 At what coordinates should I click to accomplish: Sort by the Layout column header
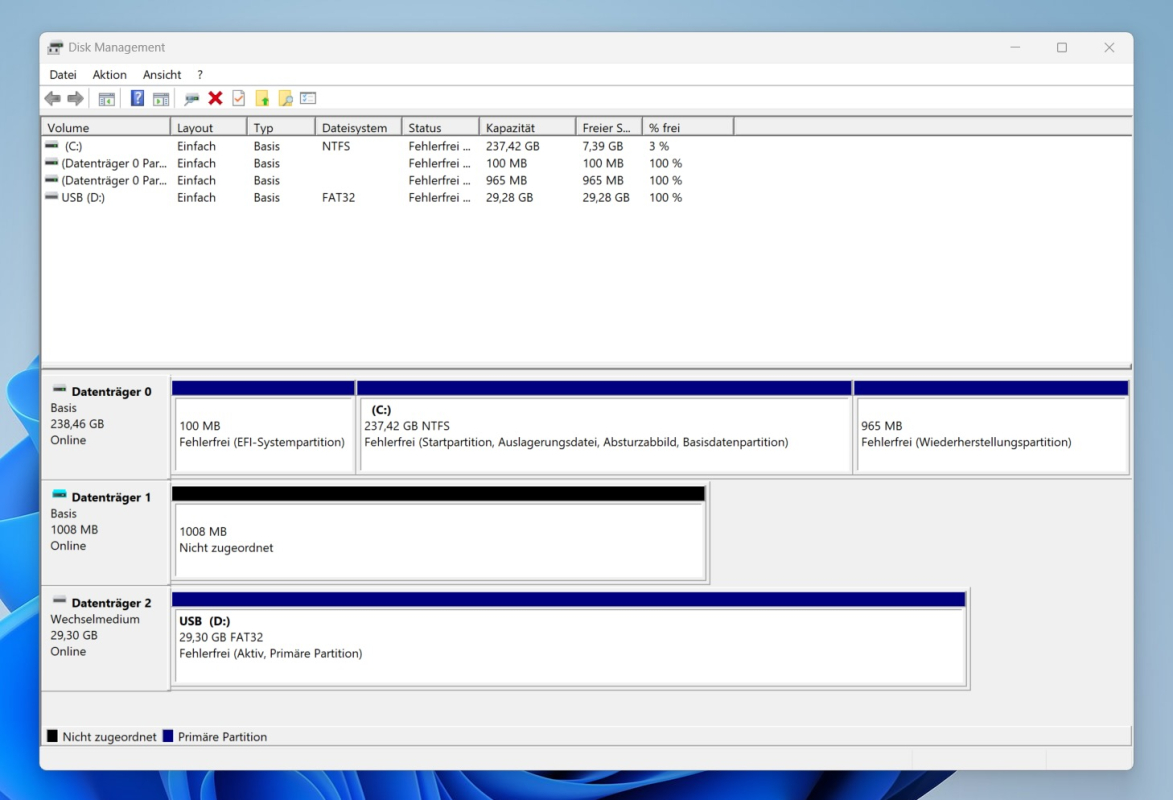(x=208, y=128)
